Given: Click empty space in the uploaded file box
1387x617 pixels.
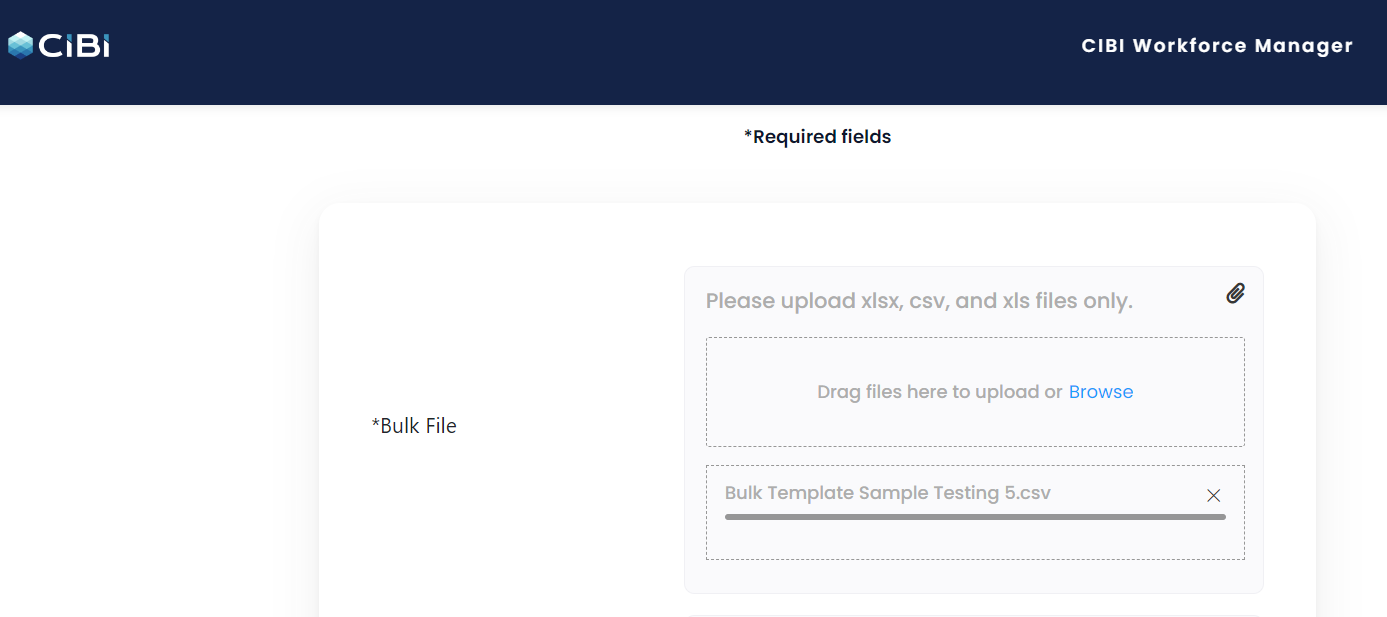Looking at the screenshot, I should [x=975, y=540].
